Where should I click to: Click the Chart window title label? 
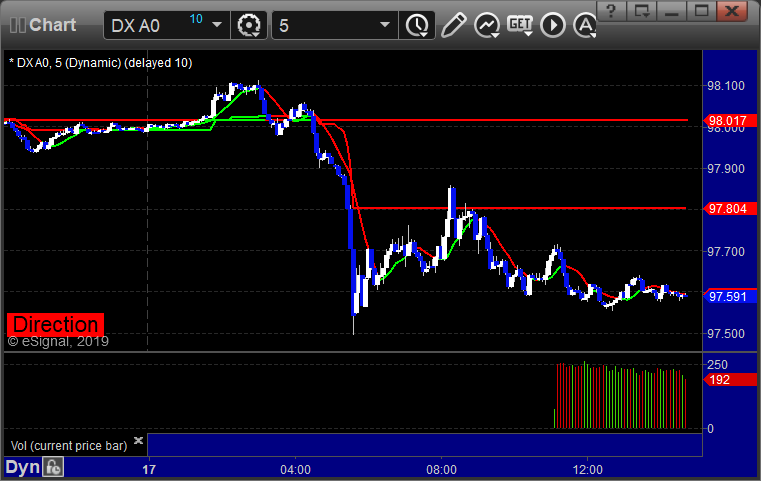(x=52, y=25)
